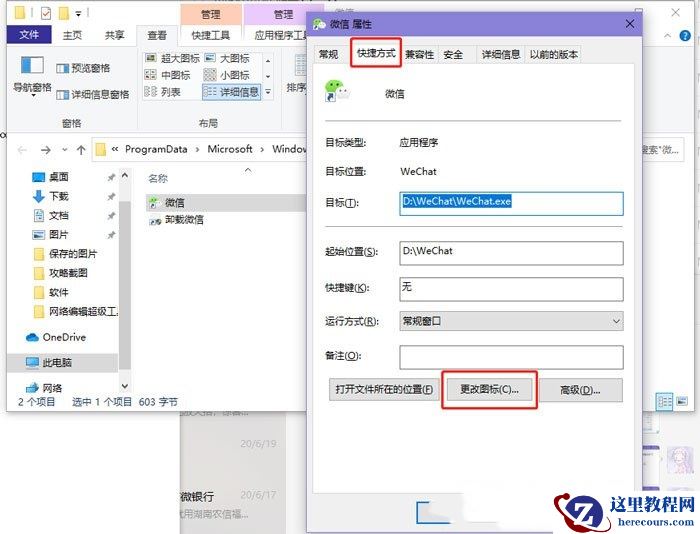Click the 快捷键(K) field
The height and width of the screenshot is (534, 700).
click(511, 289)
